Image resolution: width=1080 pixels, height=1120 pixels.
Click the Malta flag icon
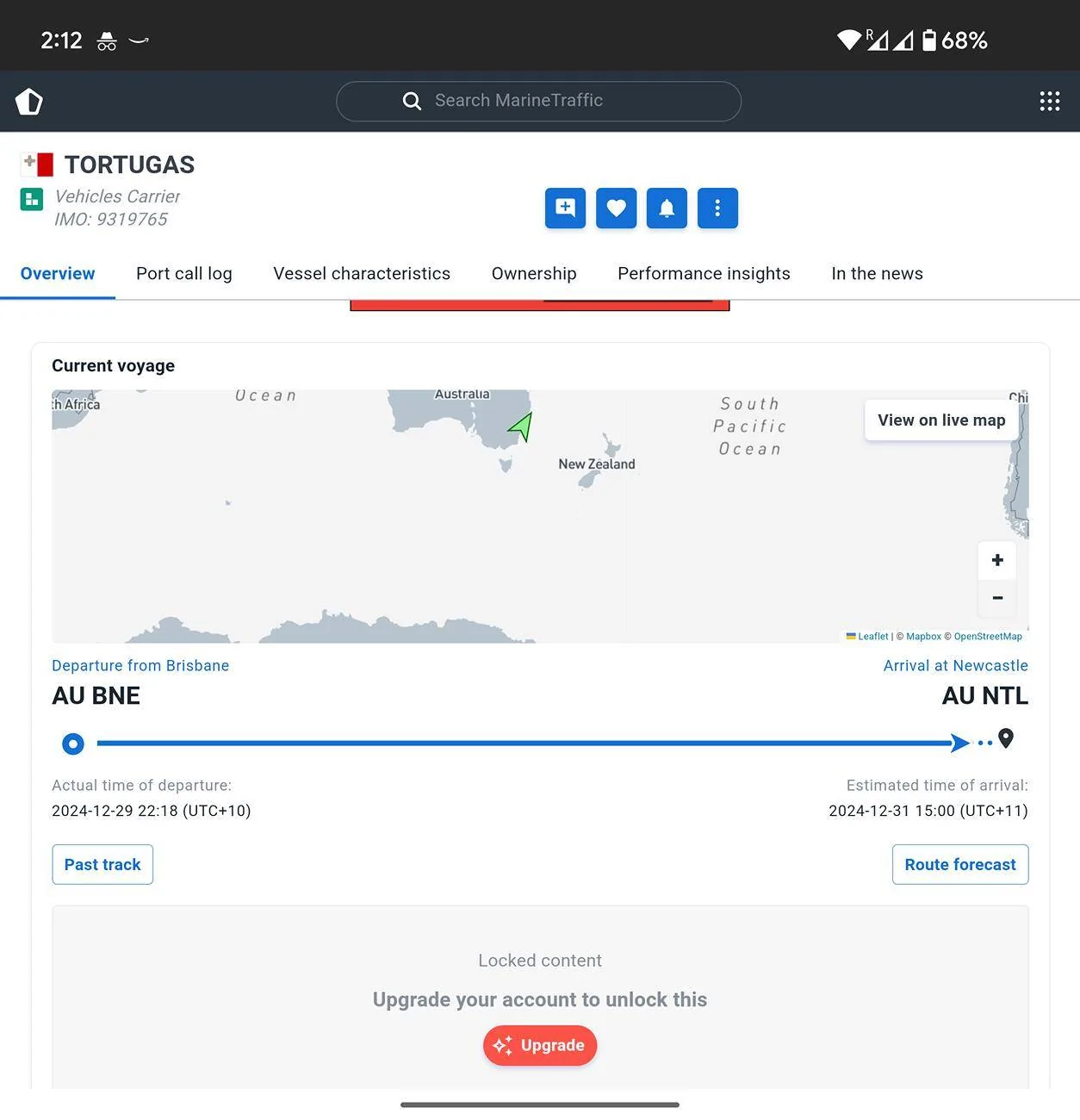click(37, 164)
